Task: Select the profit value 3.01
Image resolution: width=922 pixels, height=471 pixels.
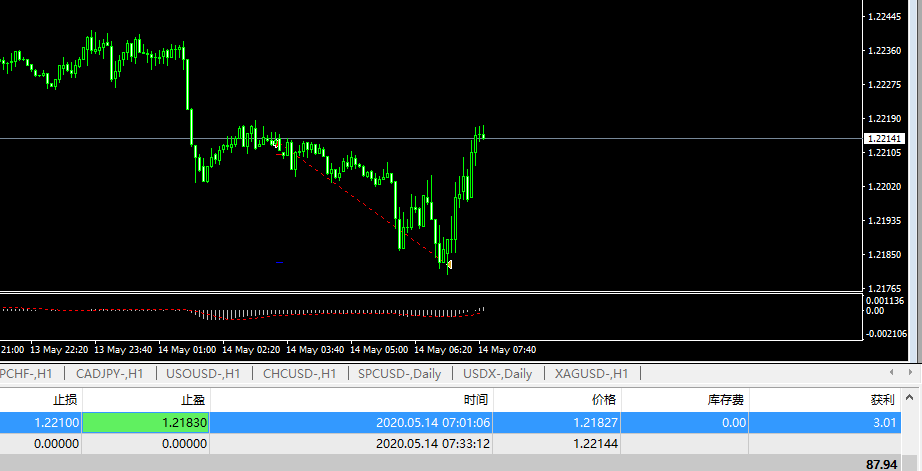Action: (x=884, y=422)
